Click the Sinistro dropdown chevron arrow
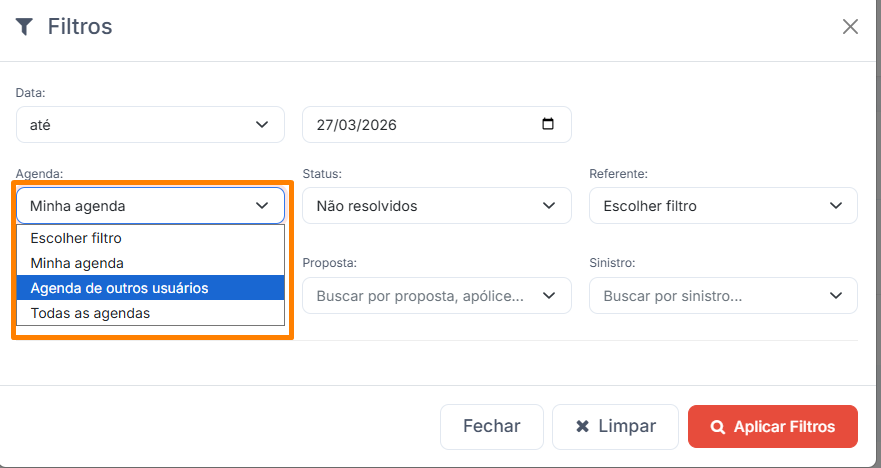Viewport: 881px width, 468px height. coord(836,296)
